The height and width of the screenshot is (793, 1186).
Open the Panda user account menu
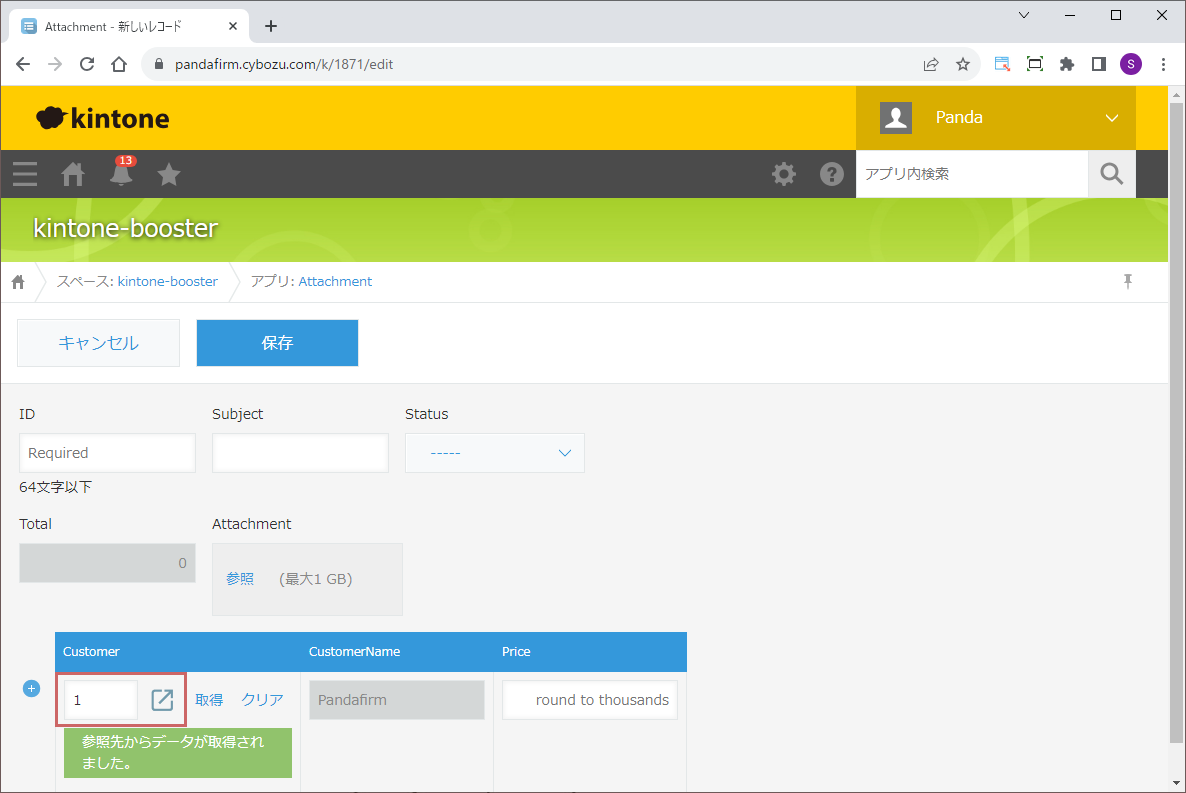pos(996,118)
